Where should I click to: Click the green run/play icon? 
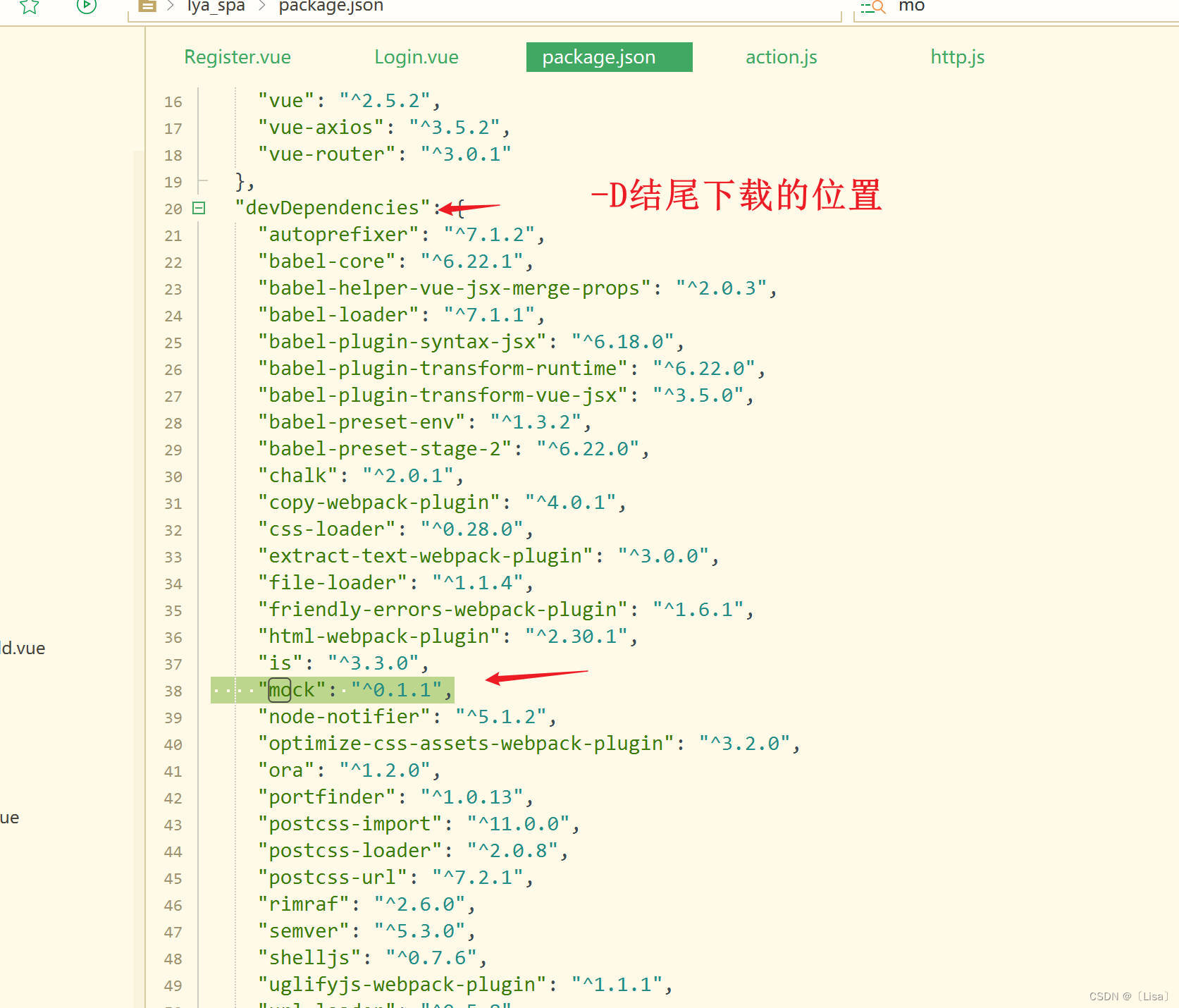86,6
